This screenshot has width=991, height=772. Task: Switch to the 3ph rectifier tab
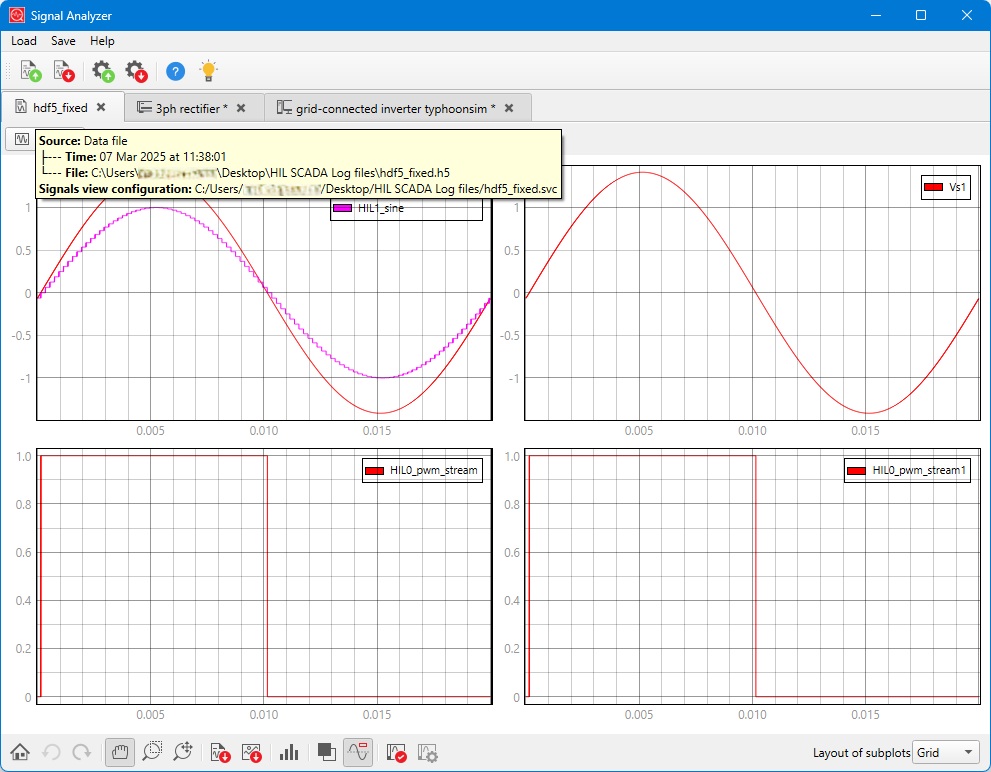(191, 108)
